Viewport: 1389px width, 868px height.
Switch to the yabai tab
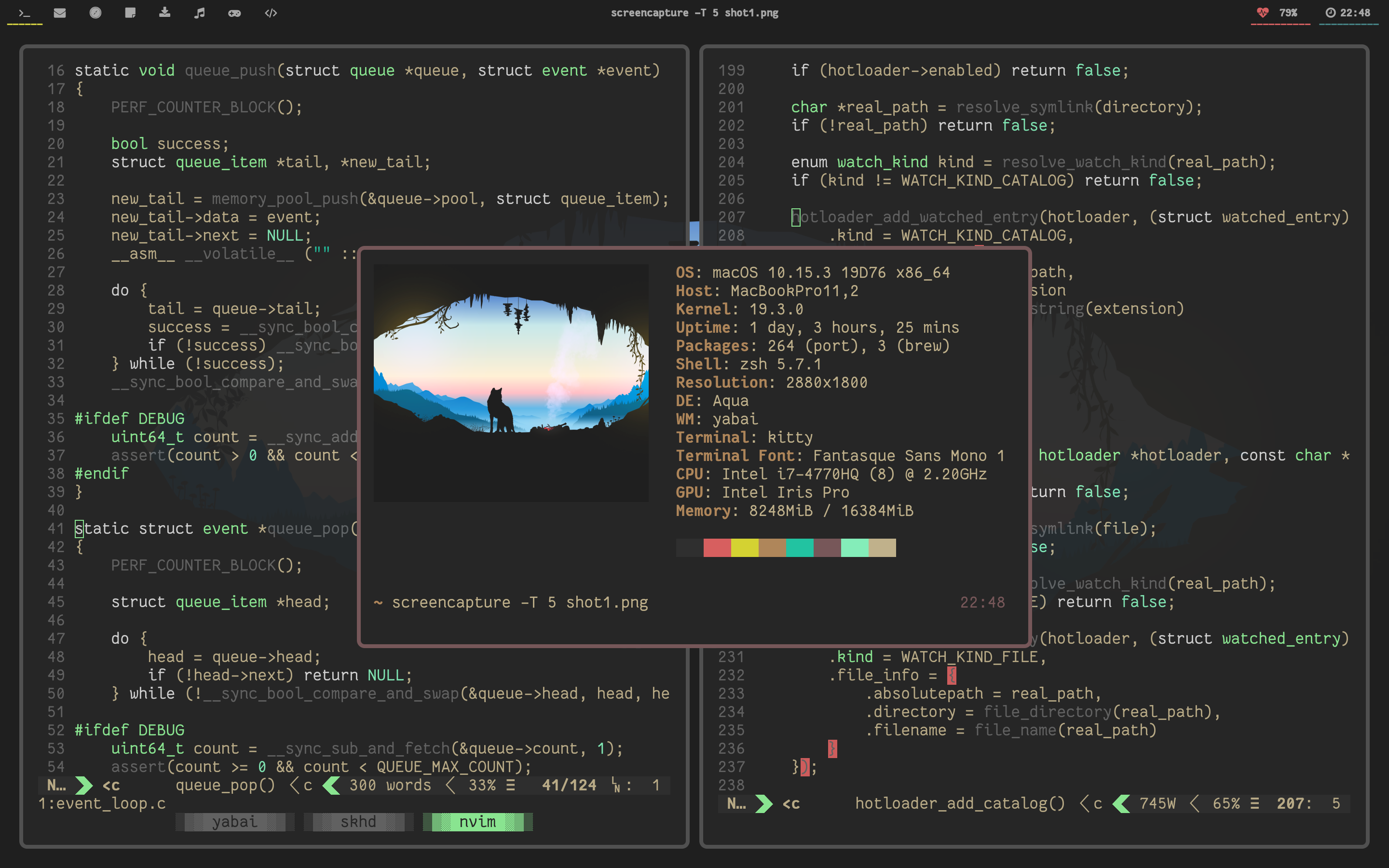(235, 822)
